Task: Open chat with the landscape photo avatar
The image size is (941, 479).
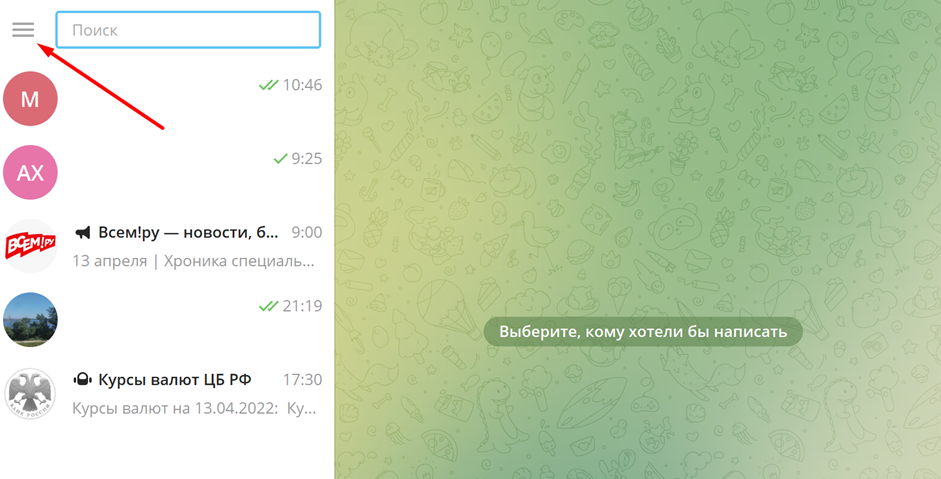Action: [30, 319]
